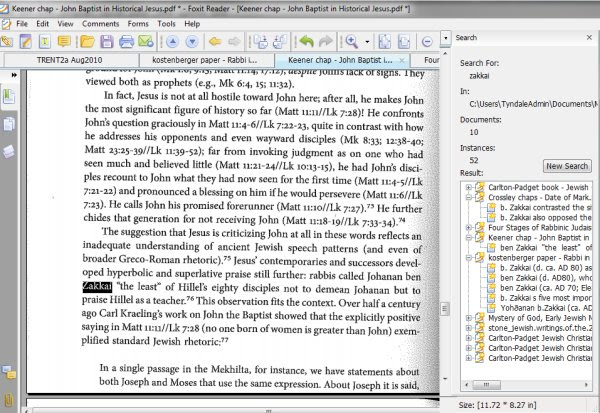
Task: Open the View menu
Action: 65,24
